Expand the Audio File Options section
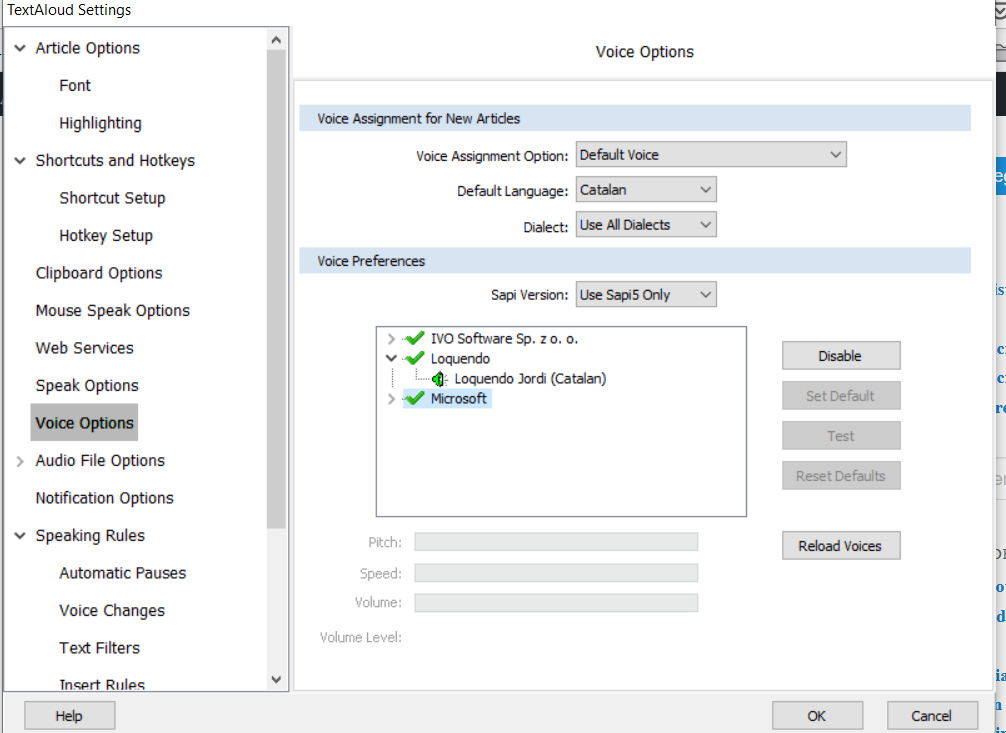 pos(20,461)
